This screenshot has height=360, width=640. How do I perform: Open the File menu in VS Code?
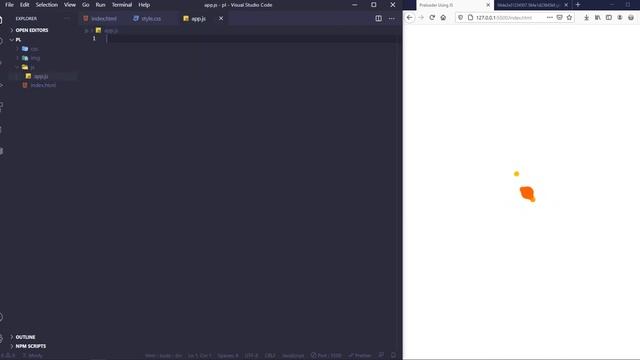(x=9, y=5)
